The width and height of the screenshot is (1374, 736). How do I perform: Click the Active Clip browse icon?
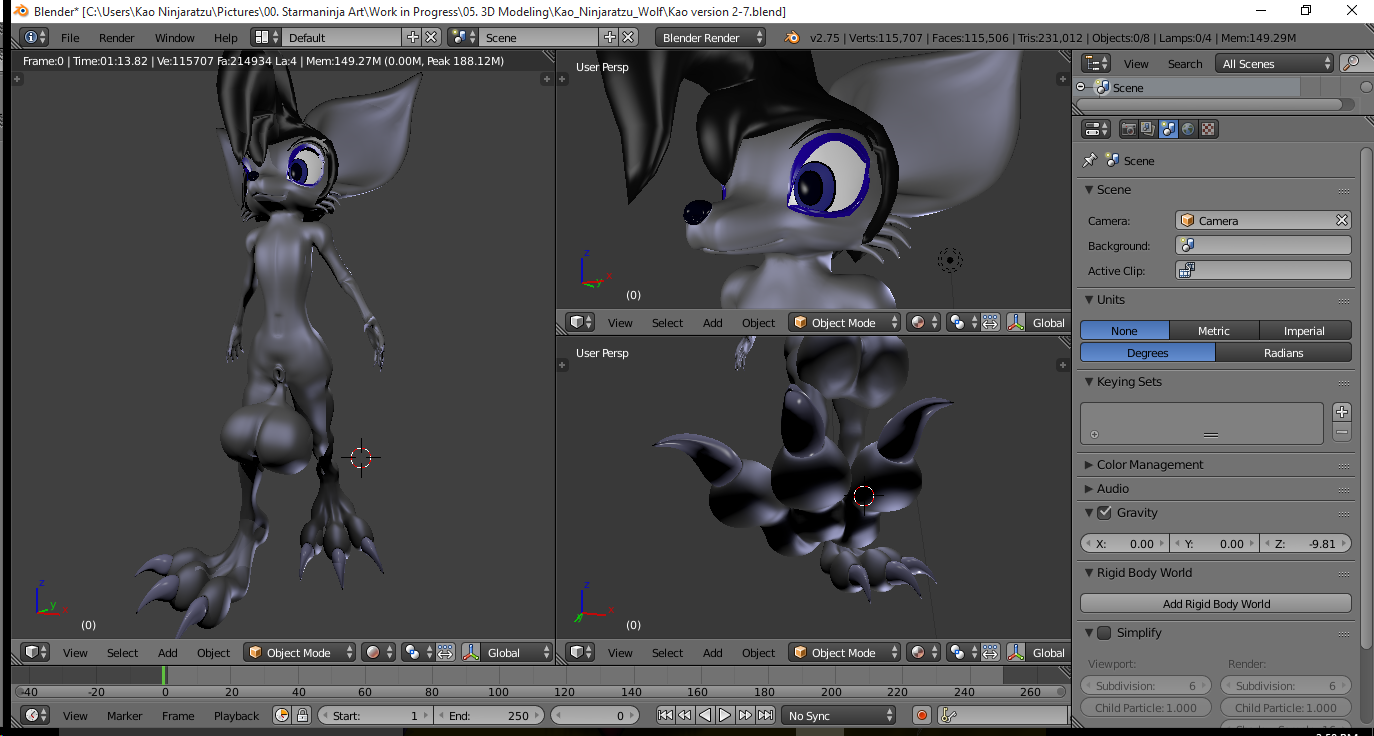(x=1188, y=270)
